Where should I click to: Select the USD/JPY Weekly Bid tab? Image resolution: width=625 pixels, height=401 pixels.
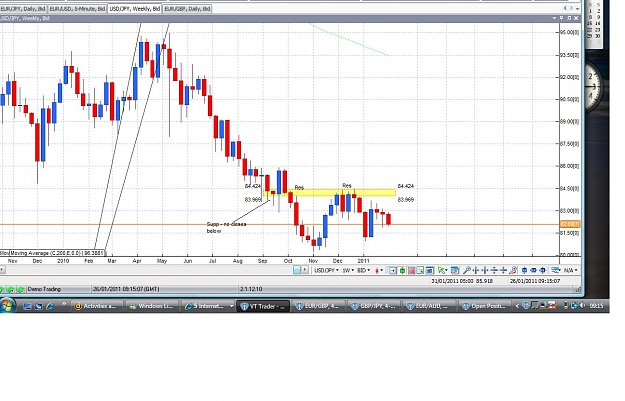click(x=135, y=9)
